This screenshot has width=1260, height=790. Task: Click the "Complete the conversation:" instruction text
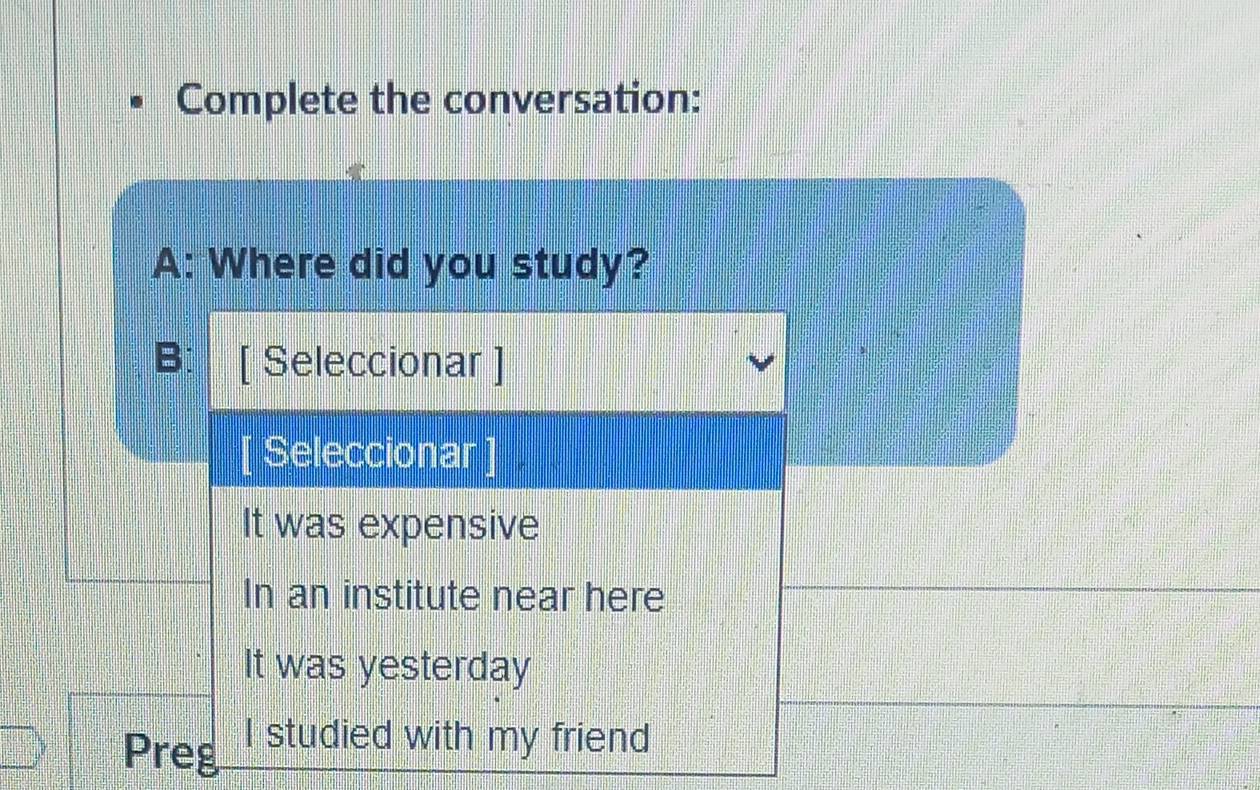tap(438, 101)
